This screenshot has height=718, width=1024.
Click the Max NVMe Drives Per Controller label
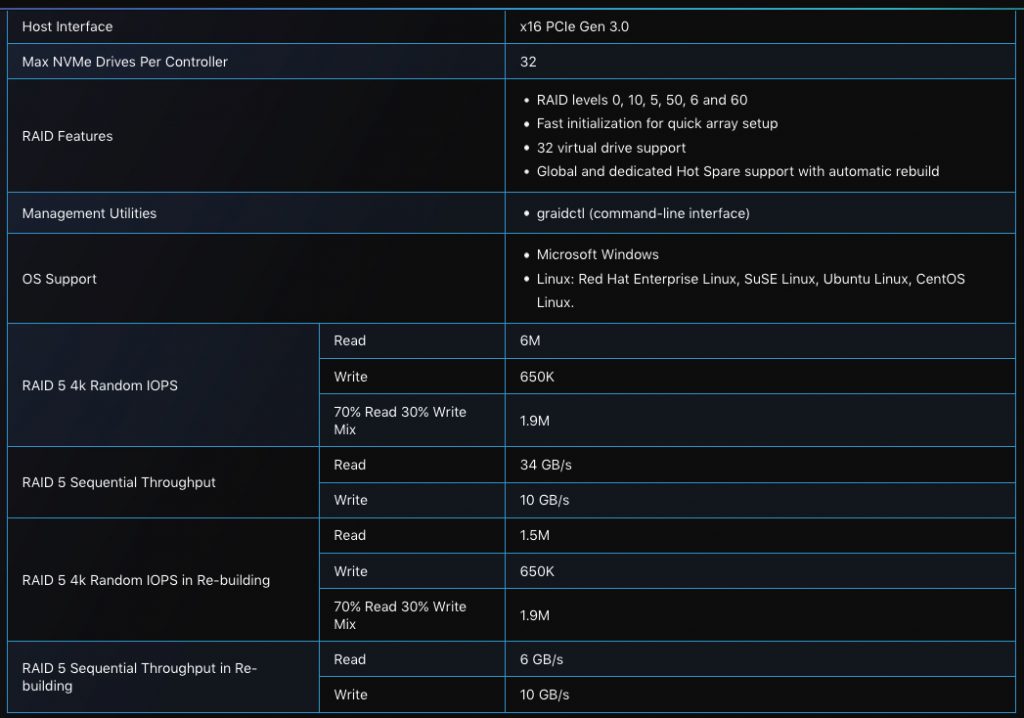click(x=125, y=62)
